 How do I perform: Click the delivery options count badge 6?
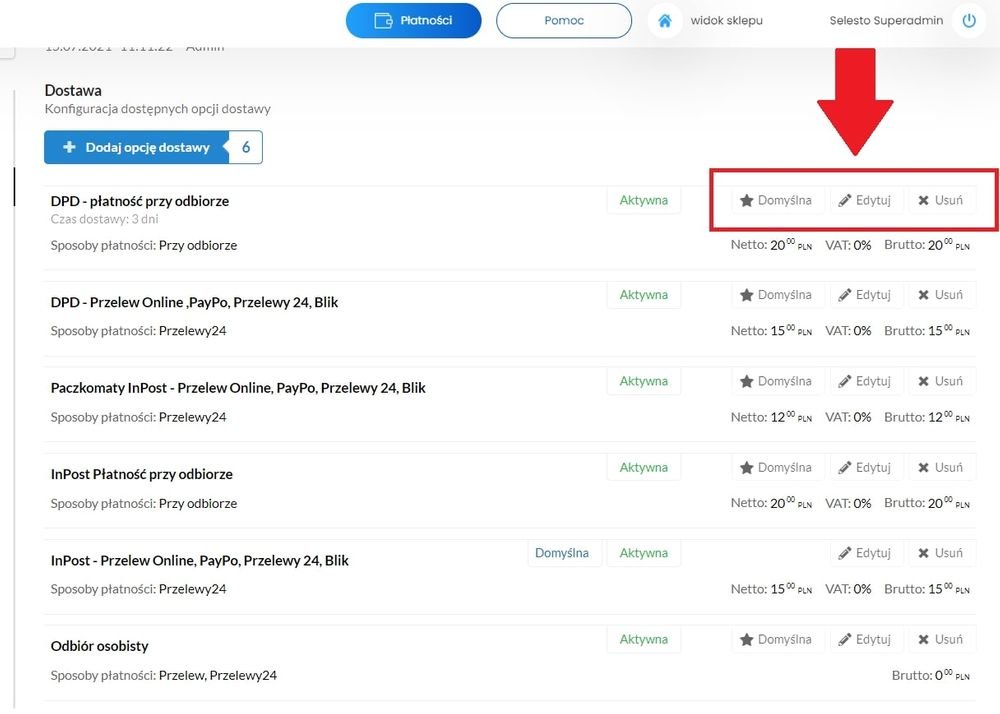(x=246, y=147)
